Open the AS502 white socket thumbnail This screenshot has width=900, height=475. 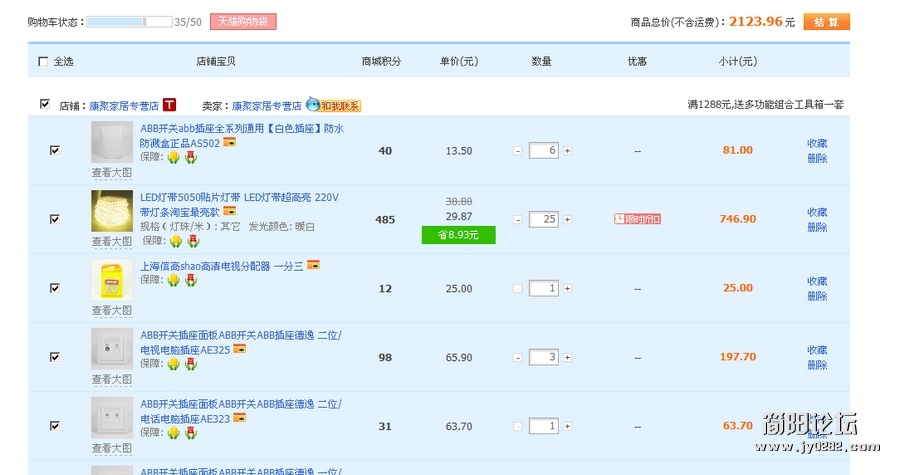112,142
